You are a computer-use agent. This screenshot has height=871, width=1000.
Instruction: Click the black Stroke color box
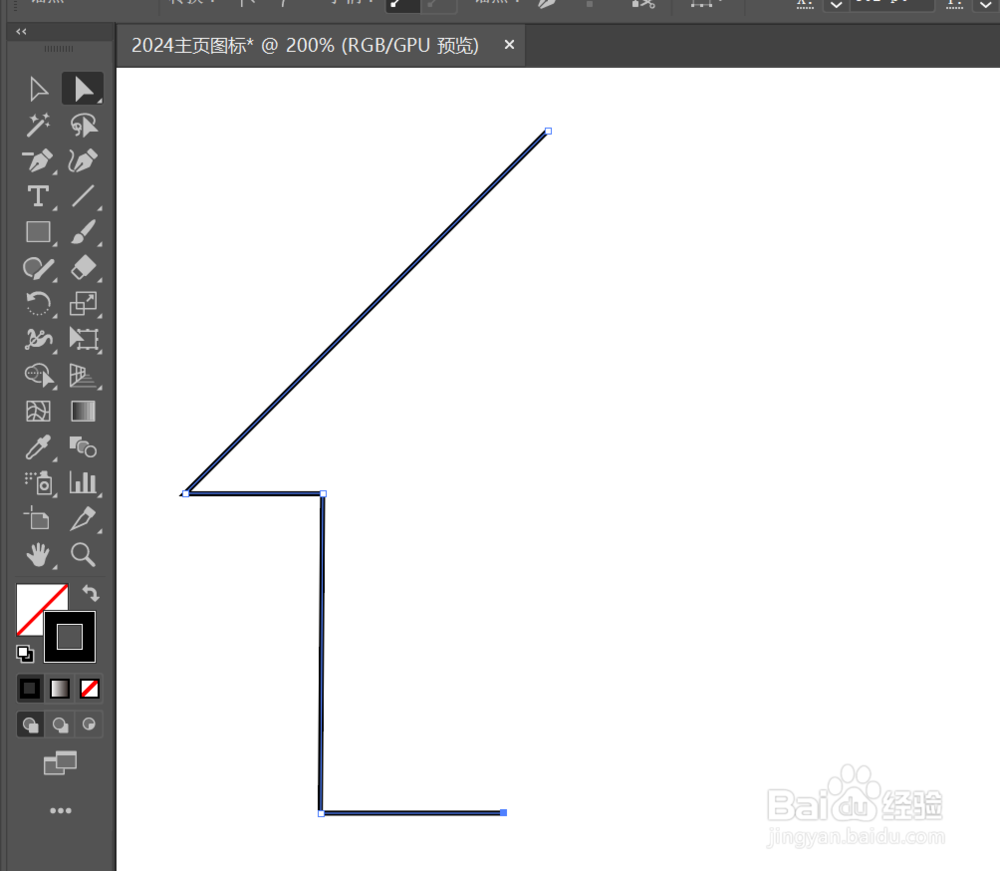coord(70,637)
